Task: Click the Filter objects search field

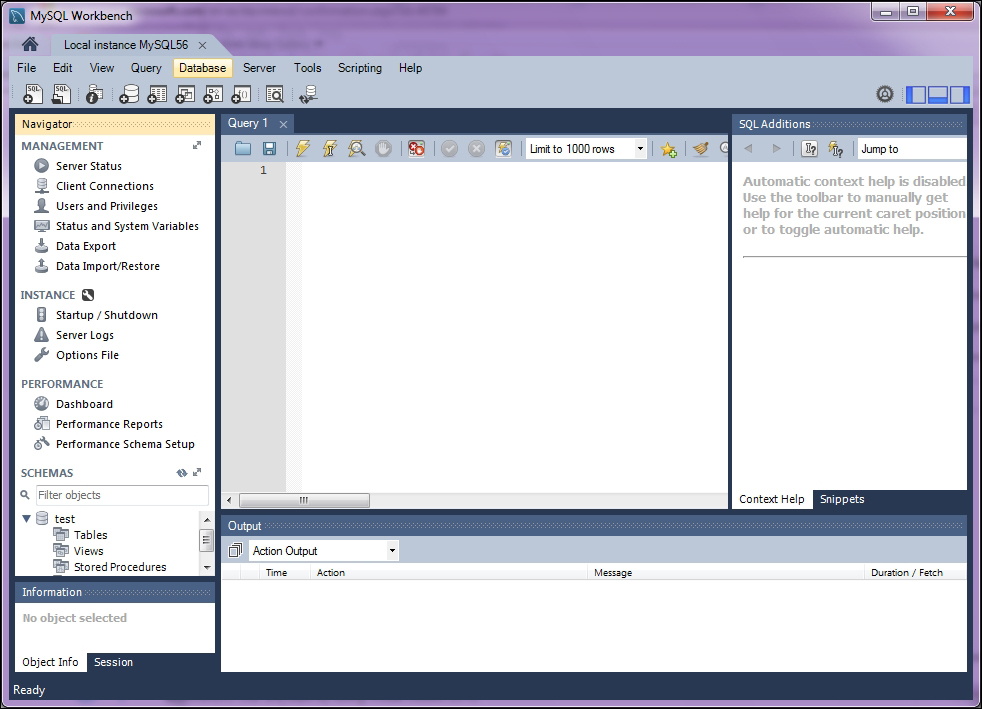Action: pyautogui.click(x=122, y=495)
